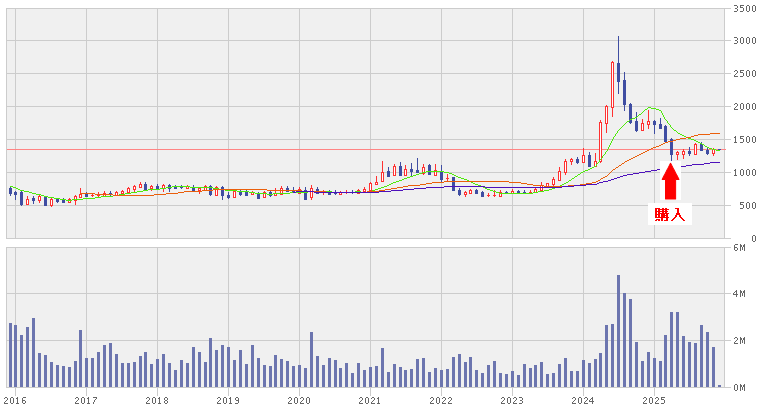Select the 2025 year label on the time axis

(x=654, y=400)
